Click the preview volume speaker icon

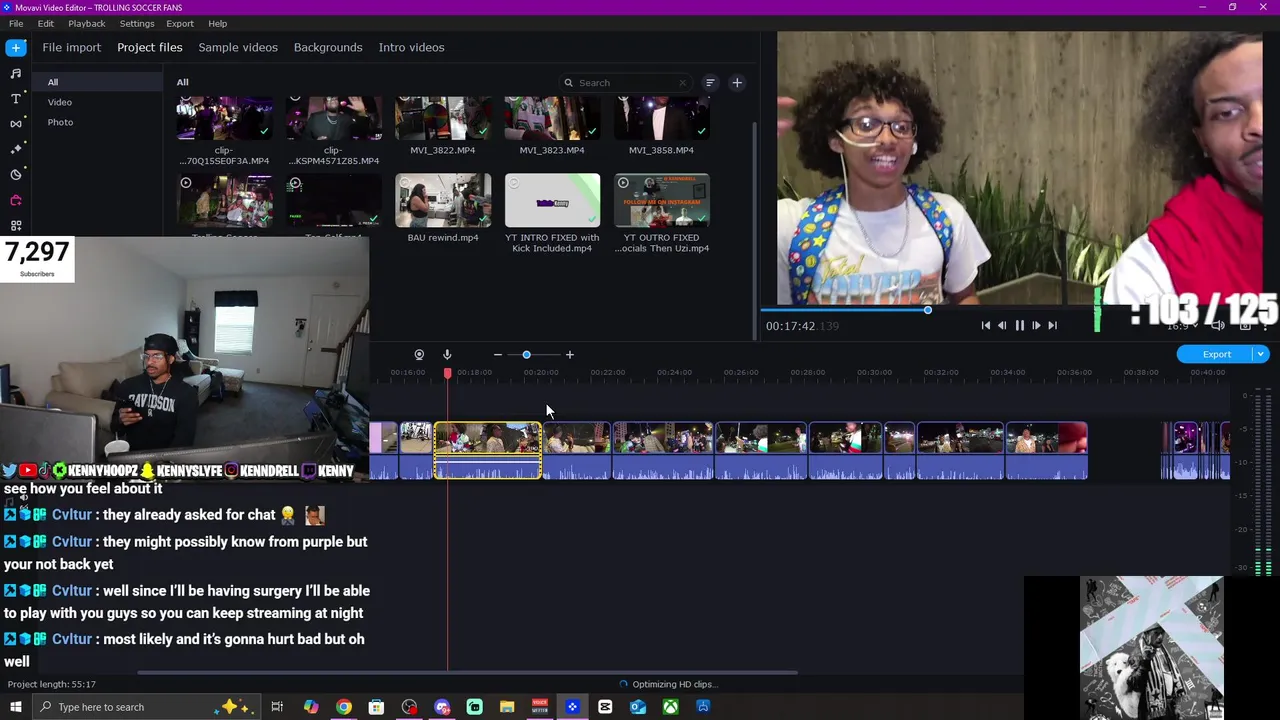(1218, 325)
